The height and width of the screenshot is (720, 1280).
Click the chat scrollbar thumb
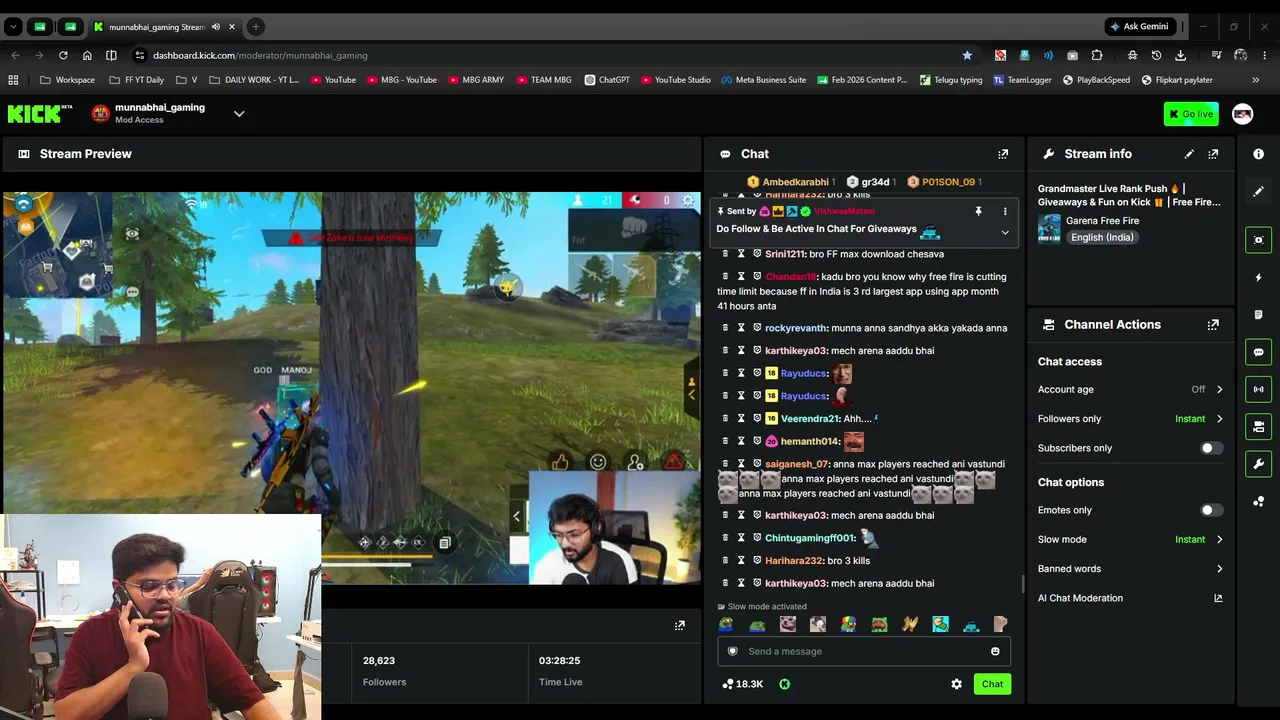click(1022, 584)
